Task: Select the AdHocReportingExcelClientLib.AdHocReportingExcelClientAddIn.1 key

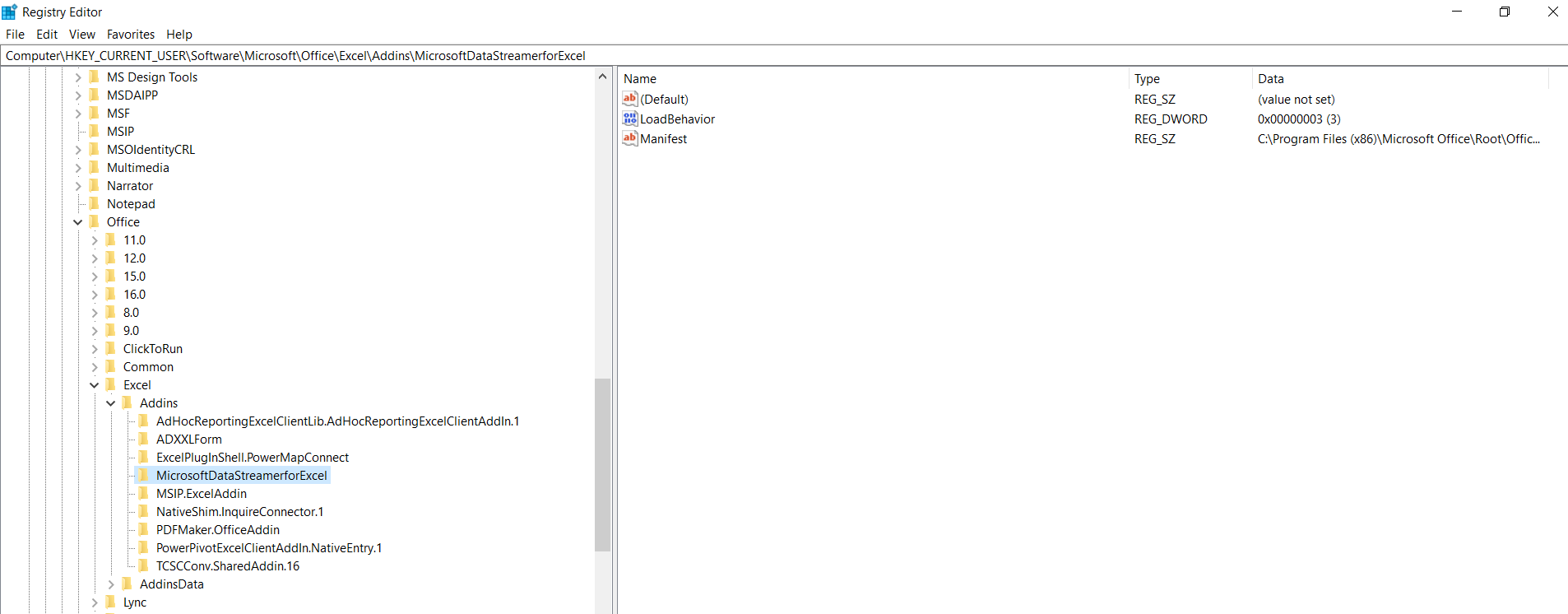Action: point(337,421)
